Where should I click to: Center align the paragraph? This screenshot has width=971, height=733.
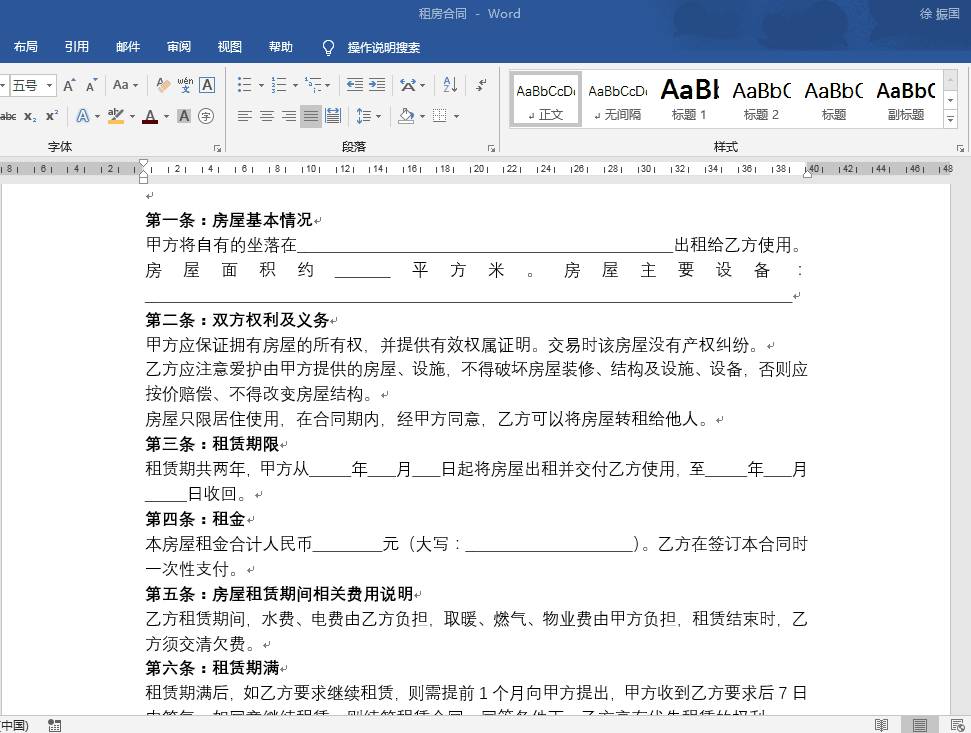(267, 116)
